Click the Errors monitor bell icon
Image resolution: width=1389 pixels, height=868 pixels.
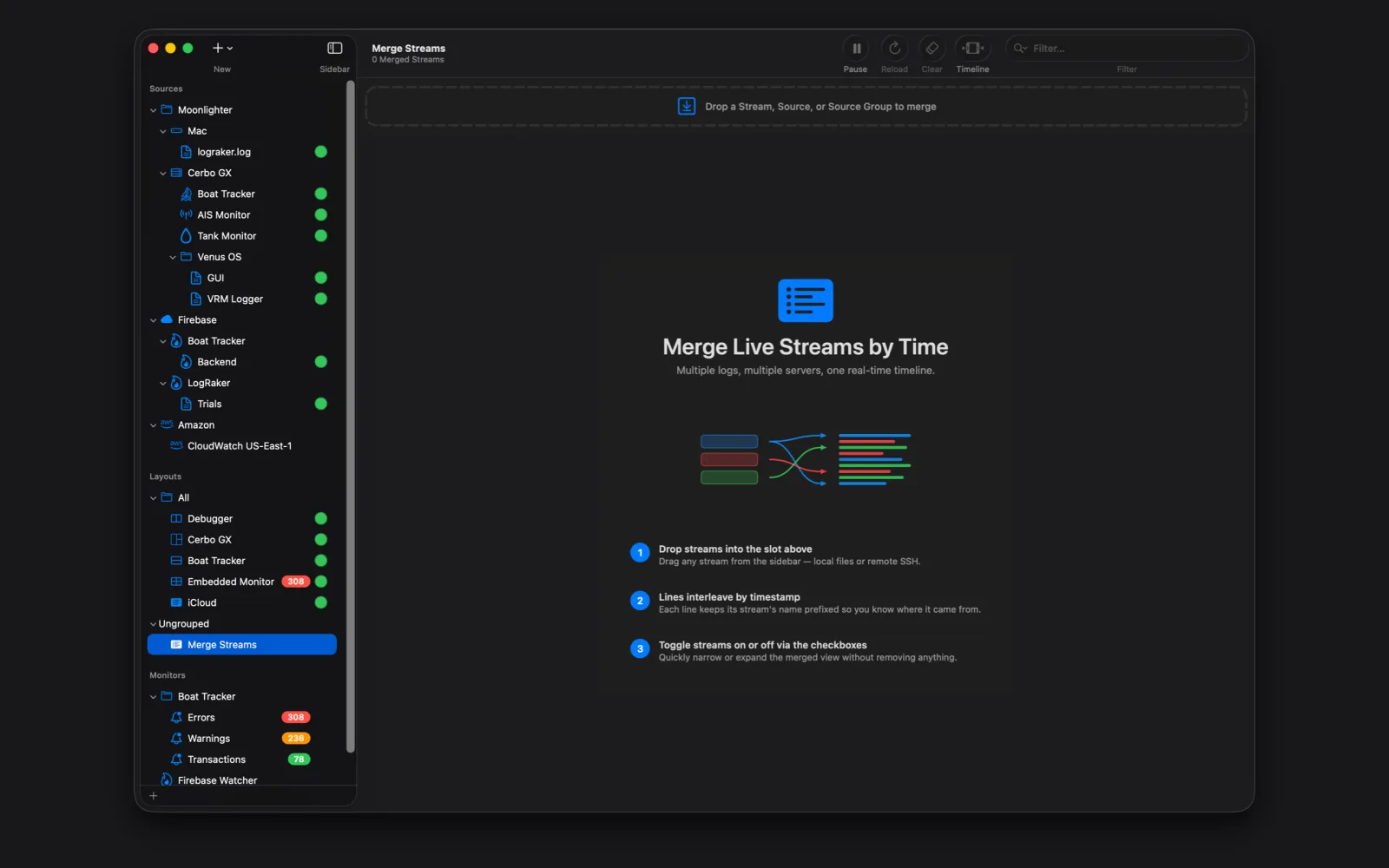pos(176,717)
